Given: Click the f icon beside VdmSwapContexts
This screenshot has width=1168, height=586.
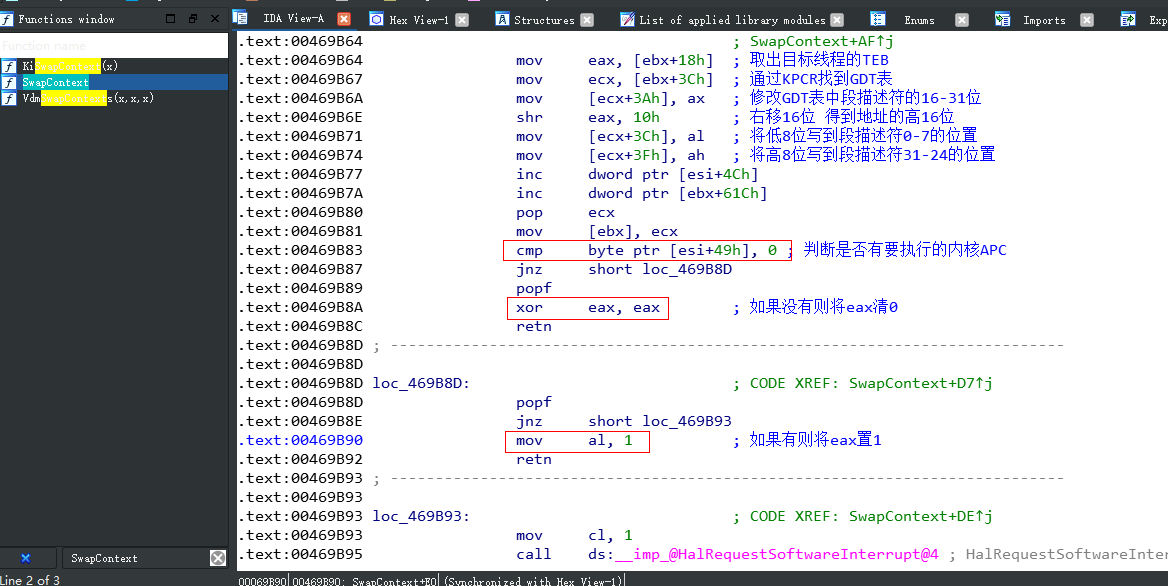Looking at the screenshot, I should point(9,98).
